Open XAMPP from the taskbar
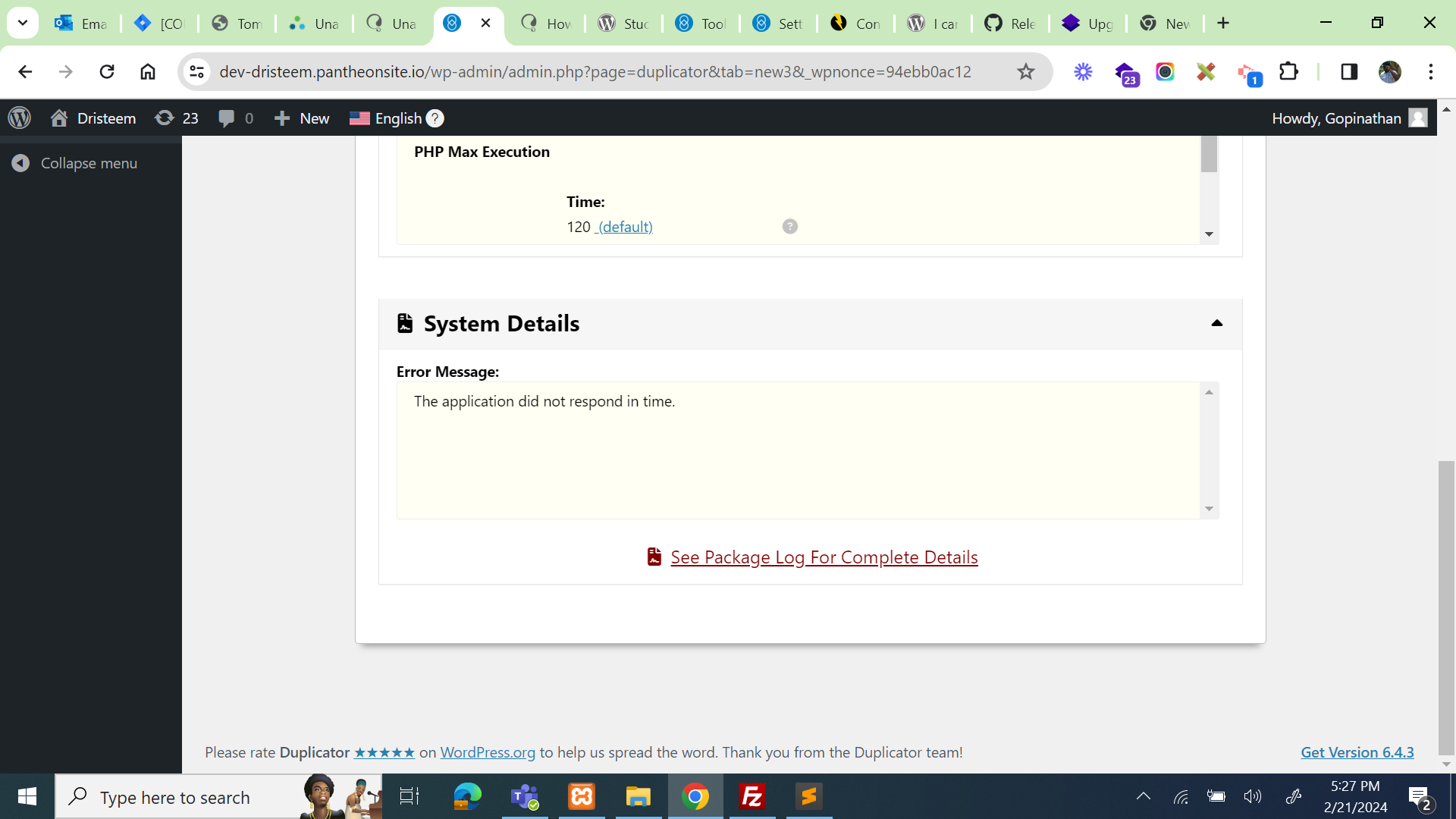 tap(582, 796)
